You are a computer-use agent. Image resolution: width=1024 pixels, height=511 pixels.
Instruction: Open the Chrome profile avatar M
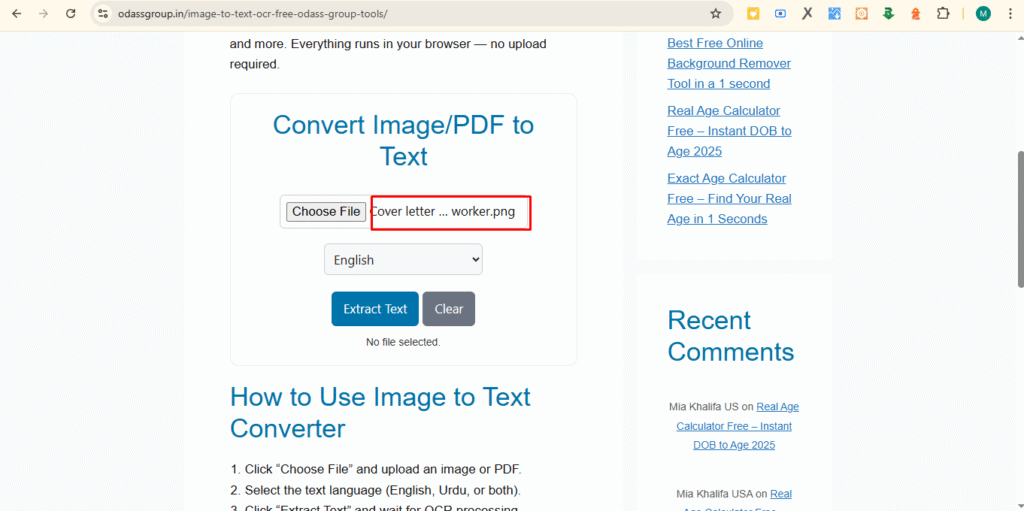point(983,14)
